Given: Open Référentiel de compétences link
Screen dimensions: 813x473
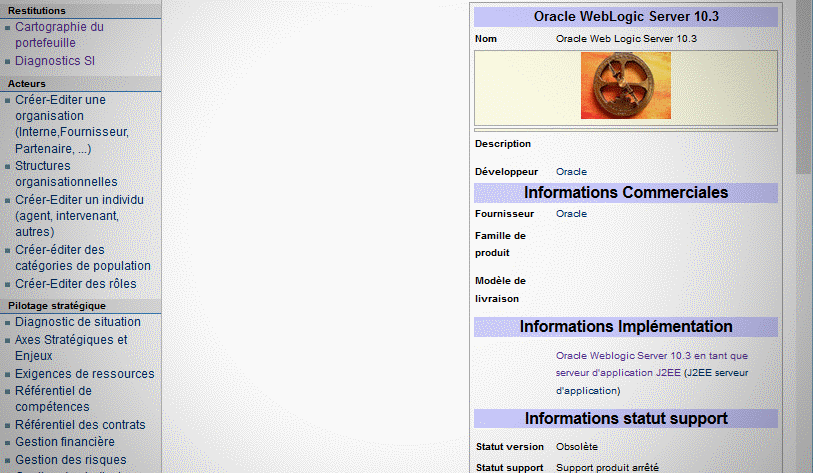Looking at the screenshot, I should [53, 398].
